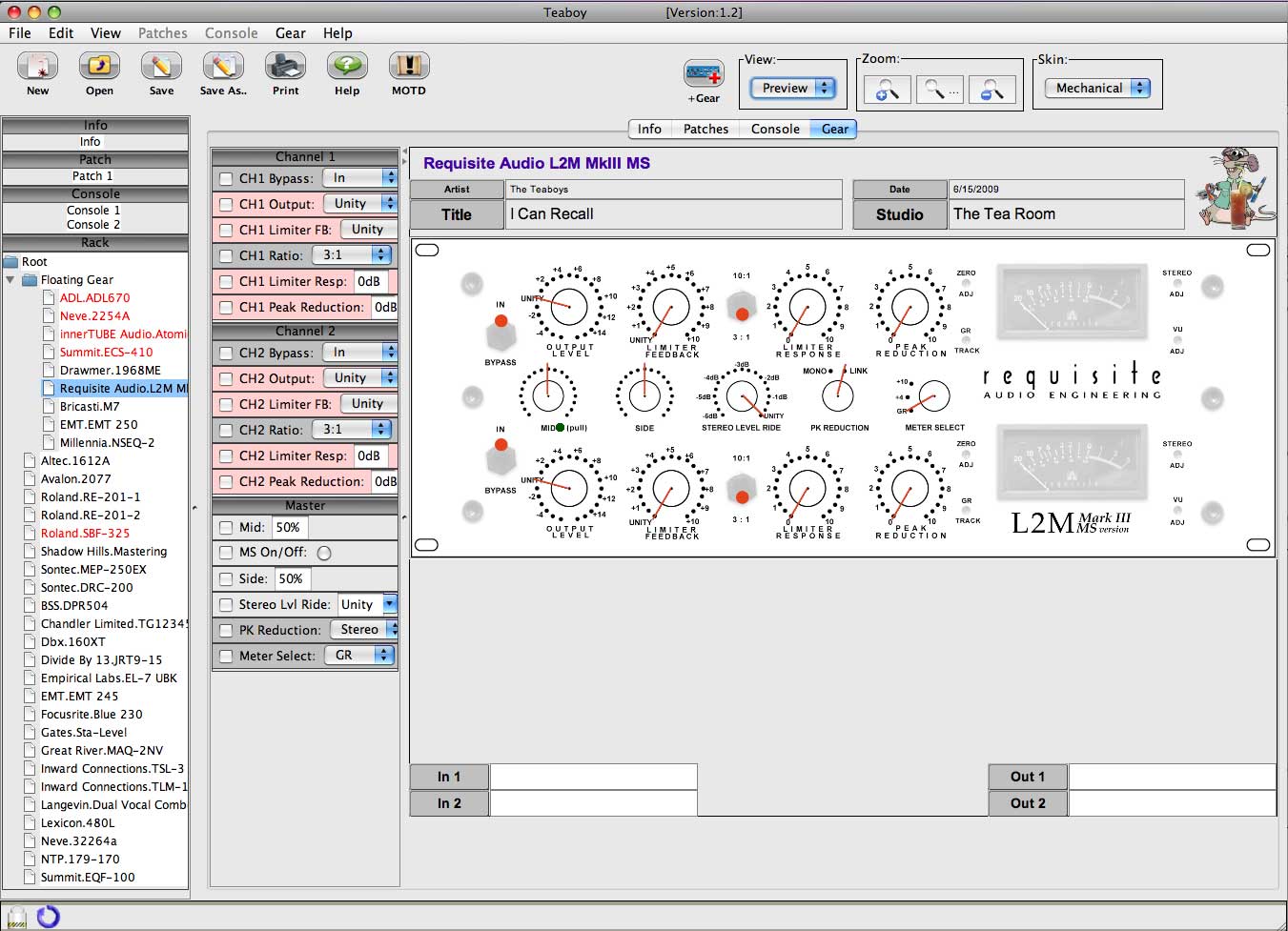
Task: Check the CH1 Bypass checkbox
Action: point(226,178)
